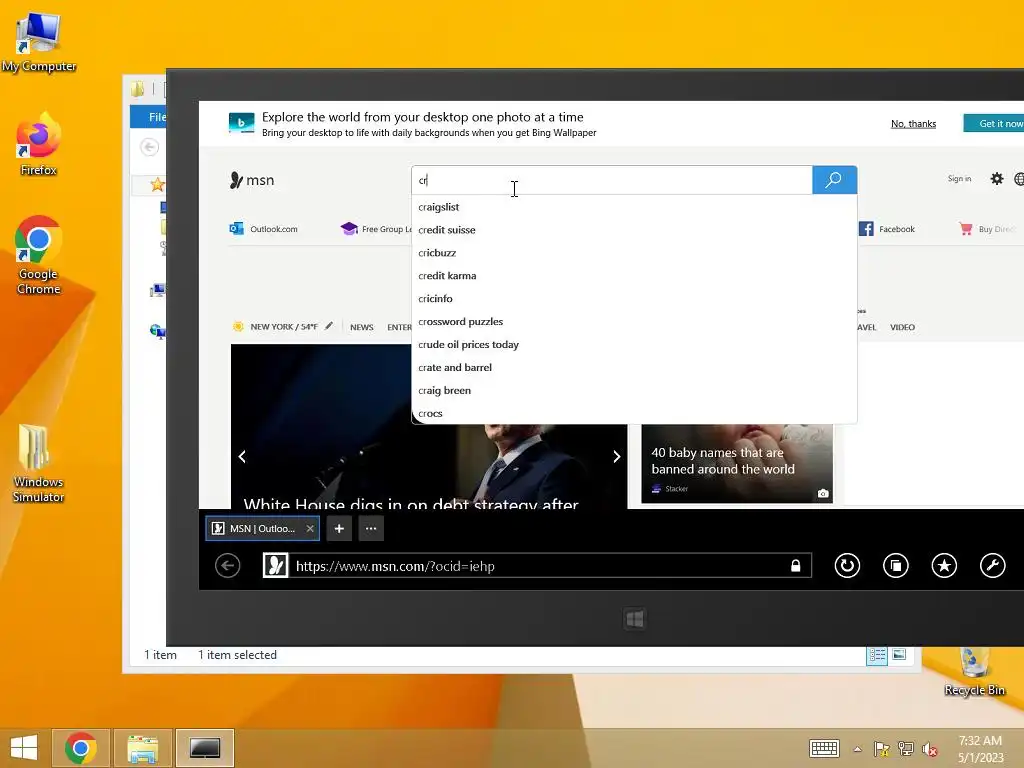Edit the New York weather location pencil

click(x=329, y=326)
